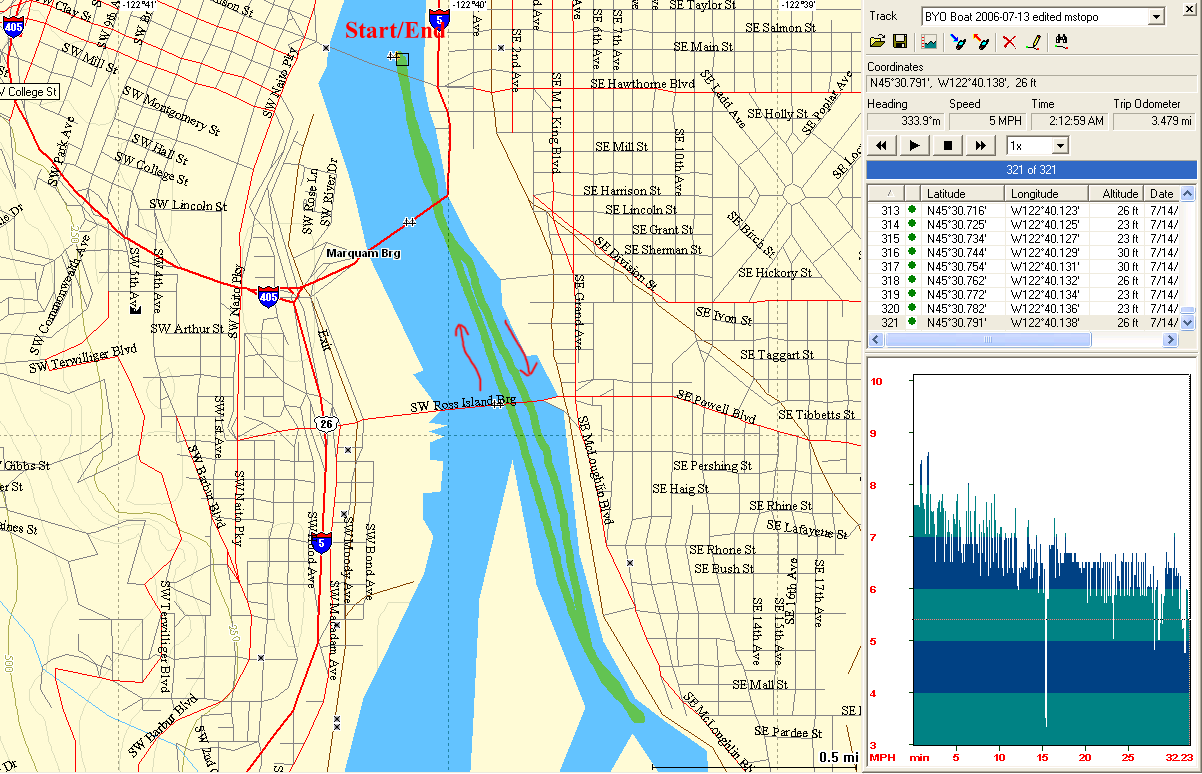Close the track panel
This screenshot has width=1202, height=774.
tap(1189, 7)
